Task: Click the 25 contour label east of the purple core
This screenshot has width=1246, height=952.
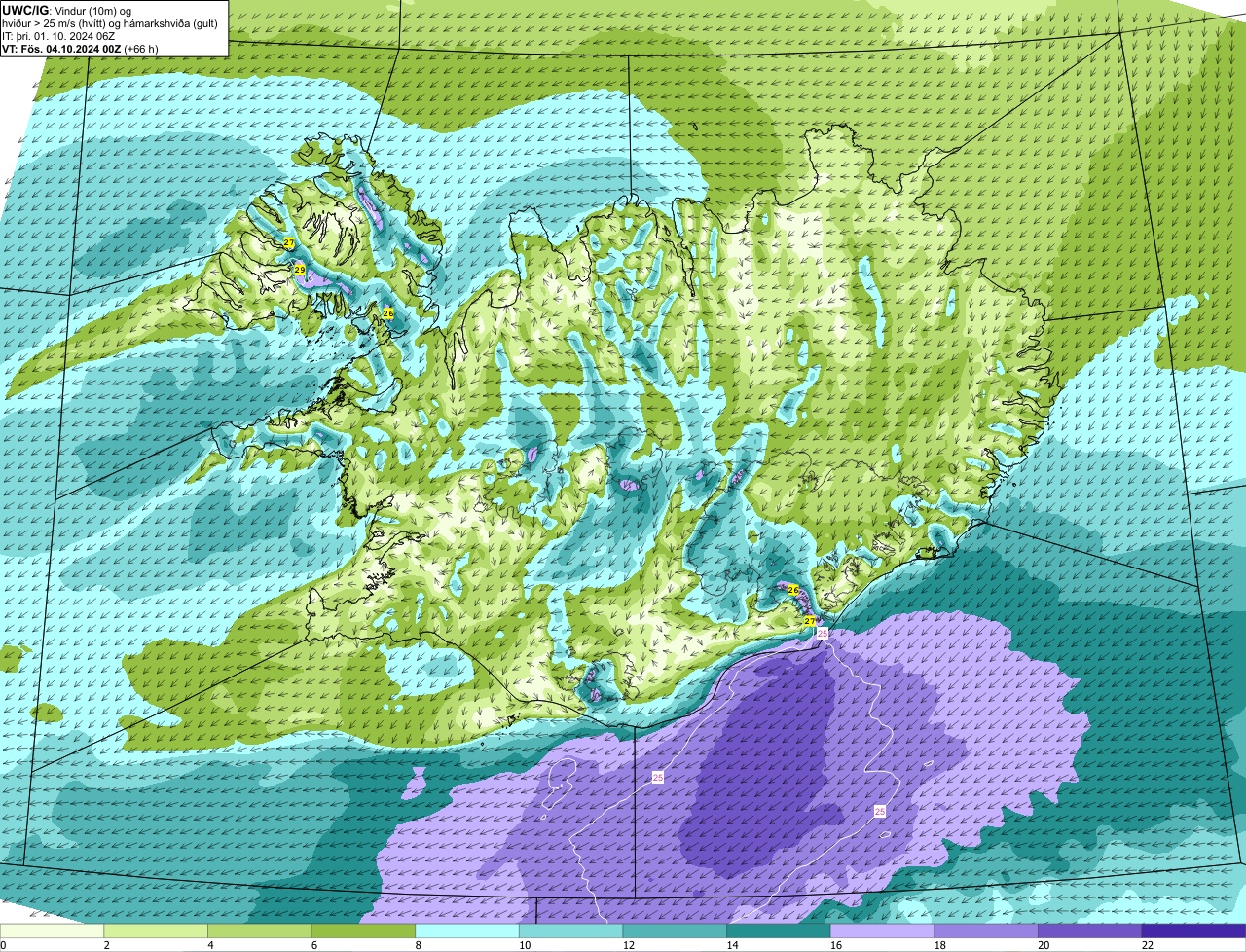Action: click(x=880, y=811)
